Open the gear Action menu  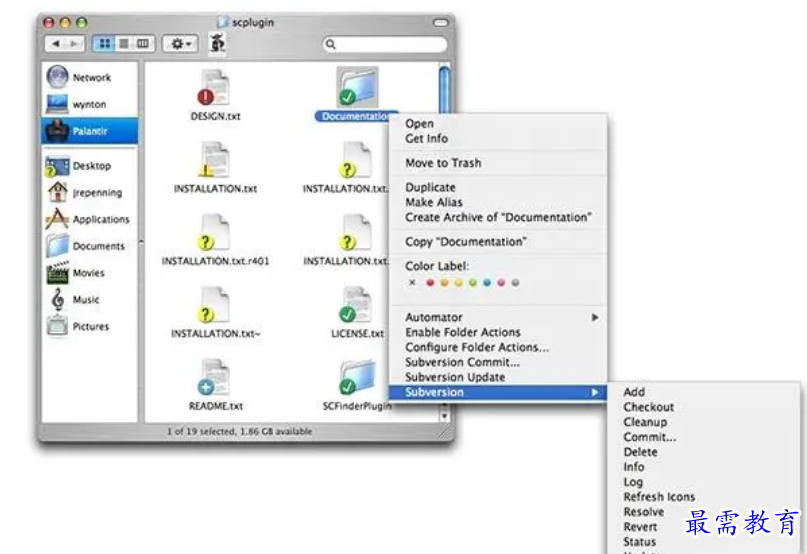[x=180, y=44]
